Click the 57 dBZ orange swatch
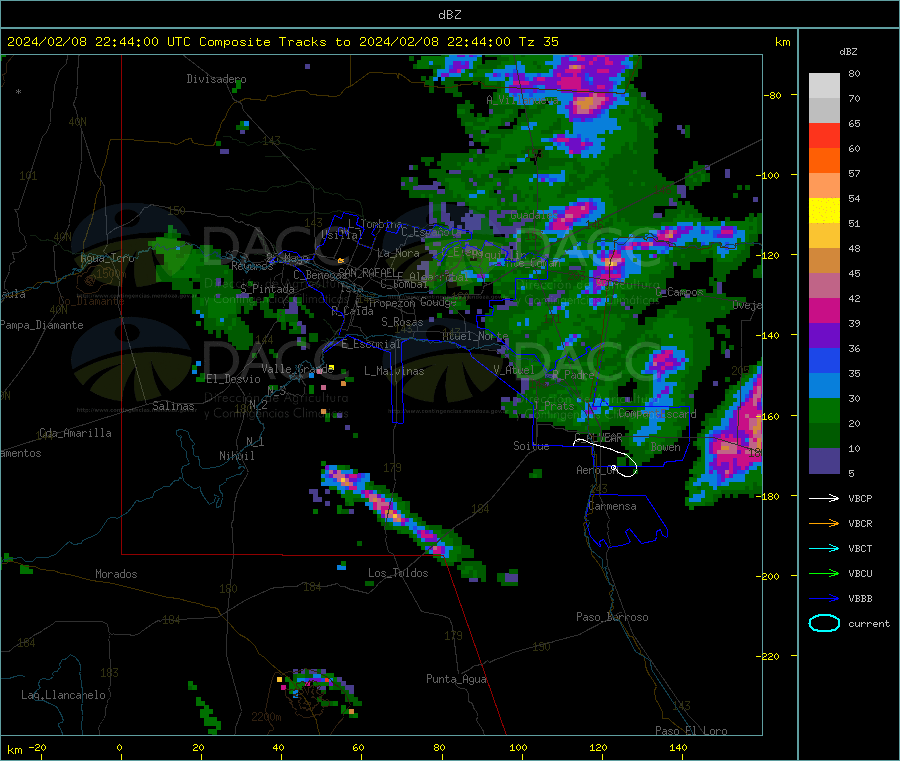This screenshot has width=900, height=761. [x=824, y=161]
